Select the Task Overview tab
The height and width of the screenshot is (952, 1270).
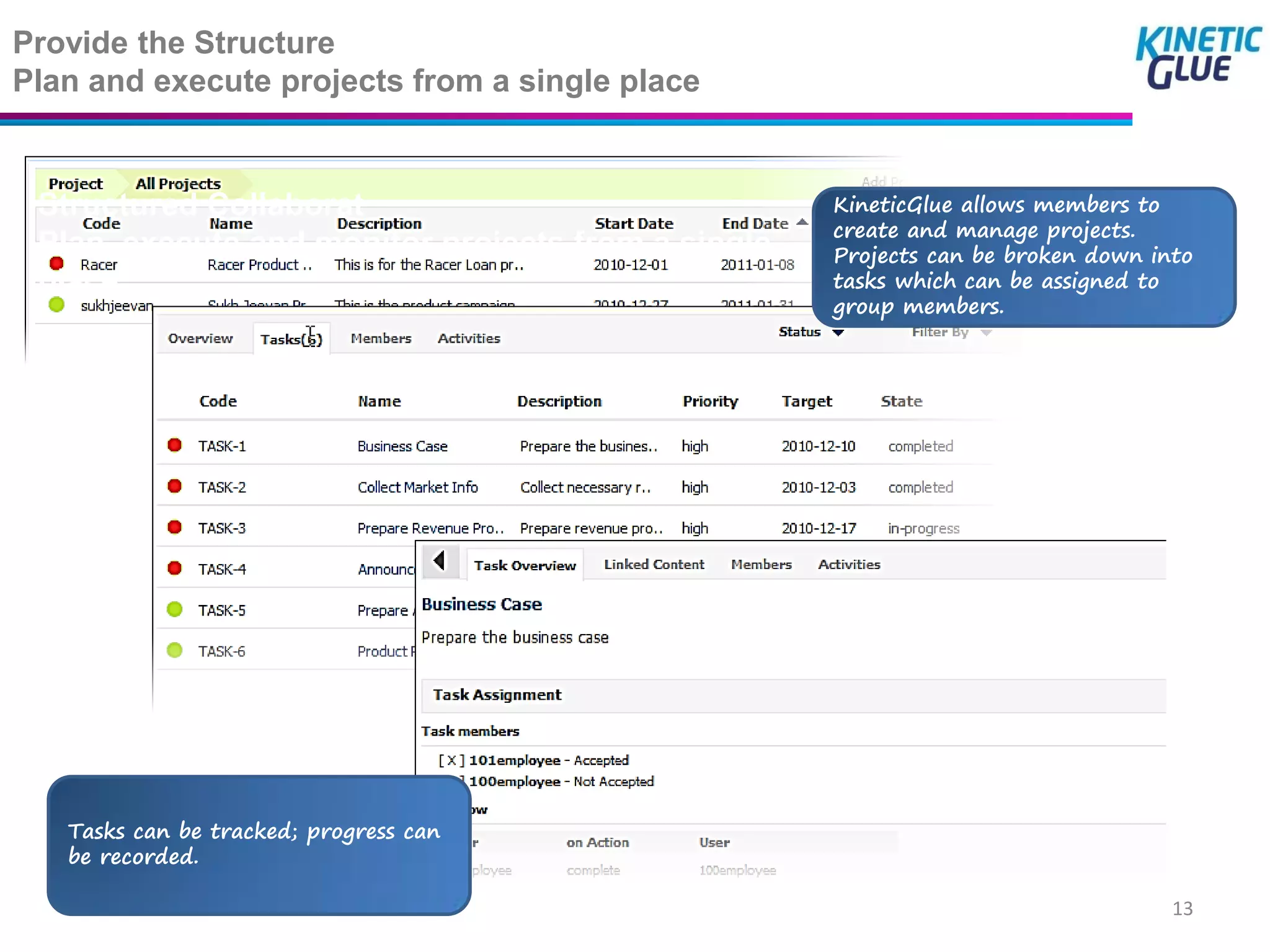point(525,565)
